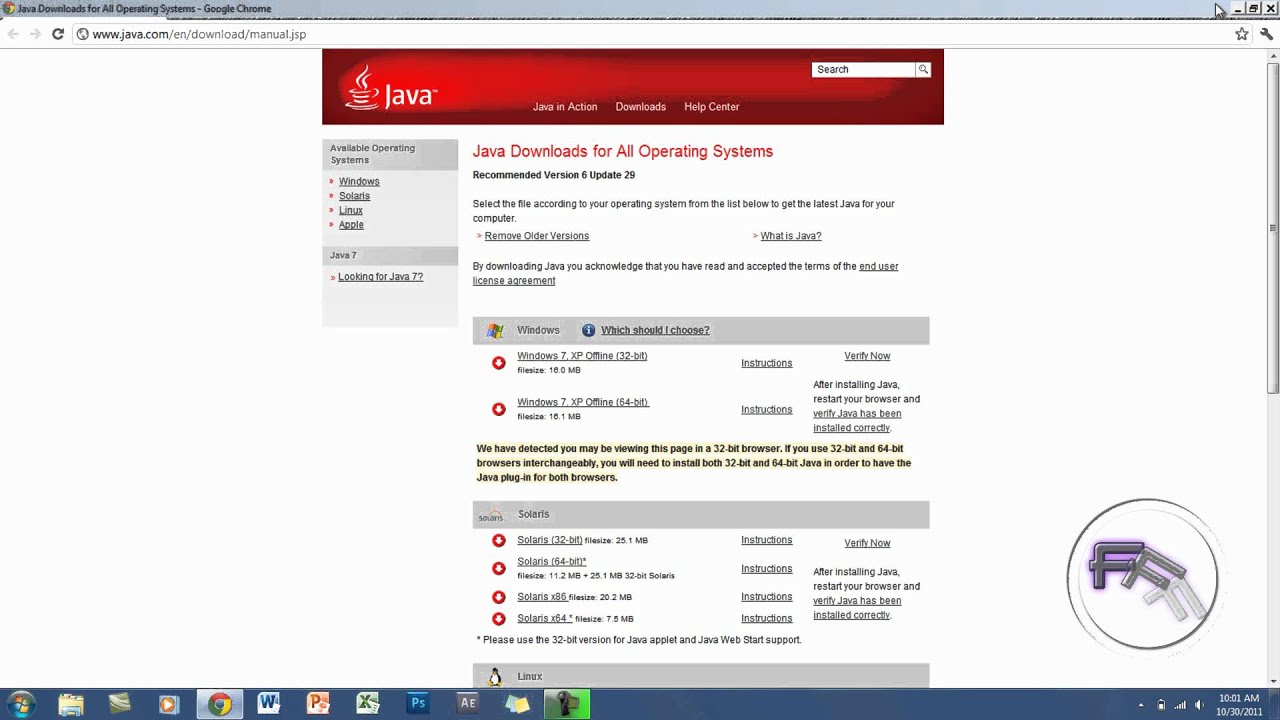This screenshot has height=720, width=1280.
Task: Open Photoshop from the taskbar
Action: tap(418, 704)
